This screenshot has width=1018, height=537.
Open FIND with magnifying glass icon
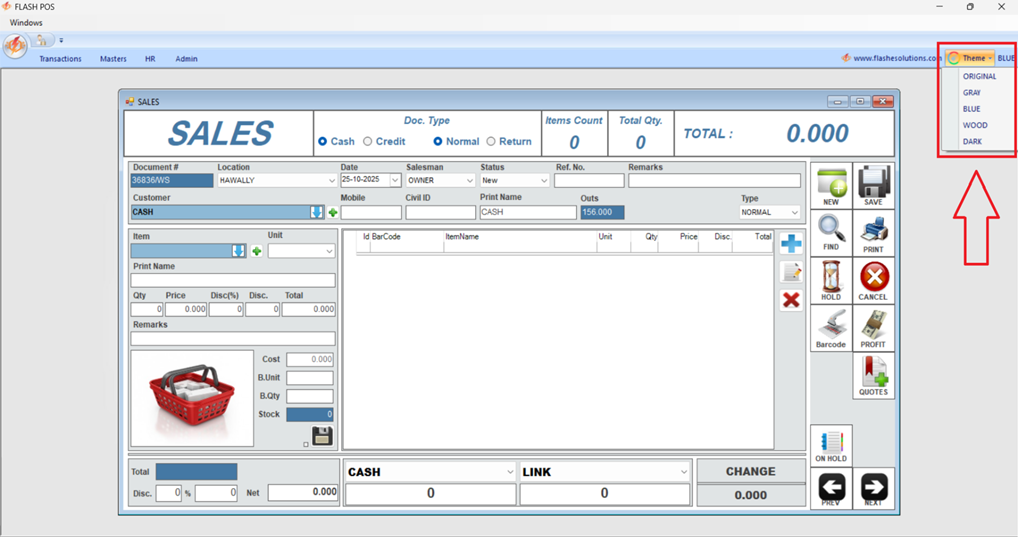[831, 233]
